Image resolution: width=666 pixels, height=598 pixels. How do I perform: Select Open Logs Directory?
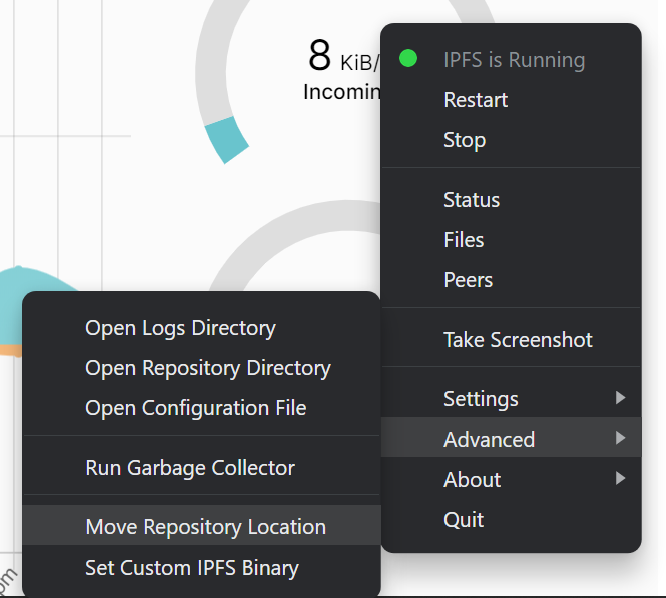click(180, 328)
